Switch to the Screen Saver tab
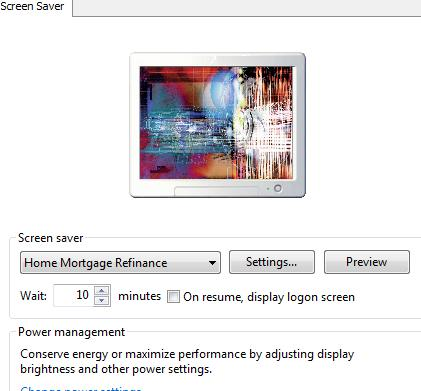This screenshot has width=421, height=391. 32,6
